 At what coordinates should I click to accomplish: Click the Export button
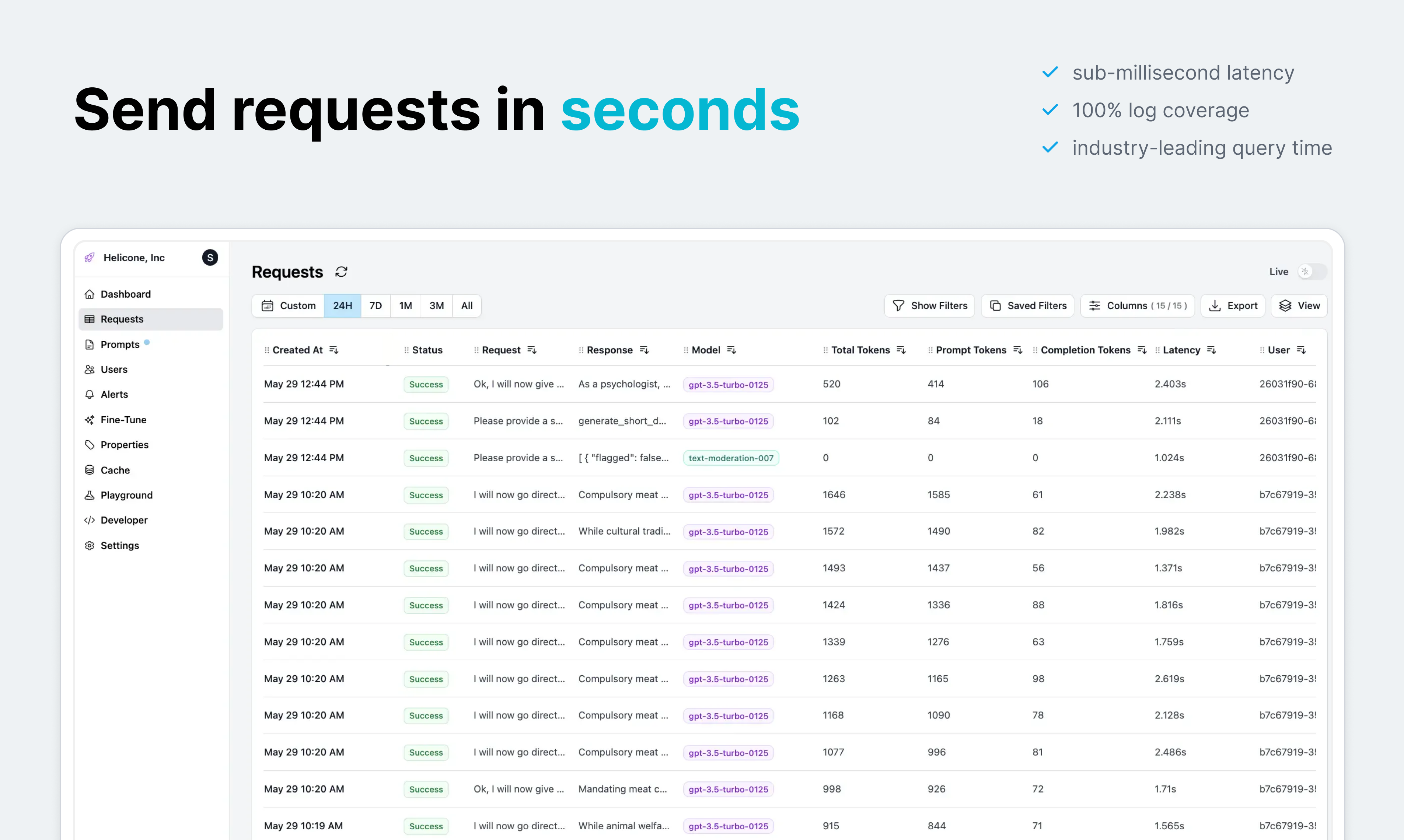coord(1233,306)
